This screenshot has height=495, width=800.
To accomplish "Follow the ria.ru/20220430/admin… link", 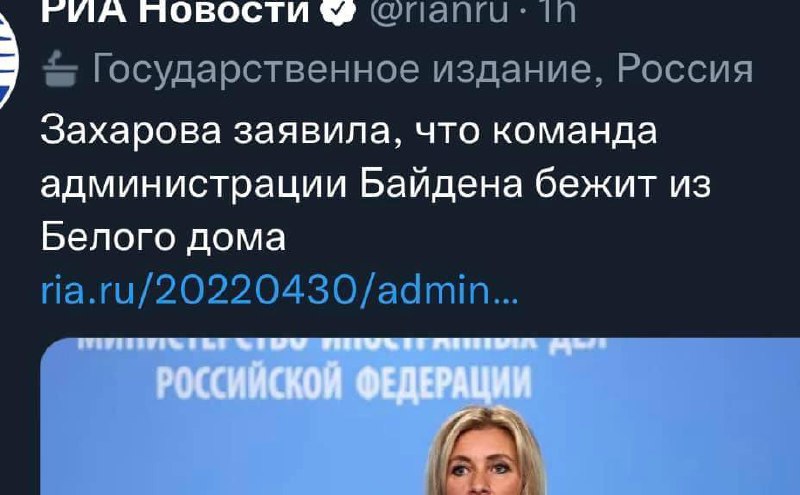I will 279,291.
